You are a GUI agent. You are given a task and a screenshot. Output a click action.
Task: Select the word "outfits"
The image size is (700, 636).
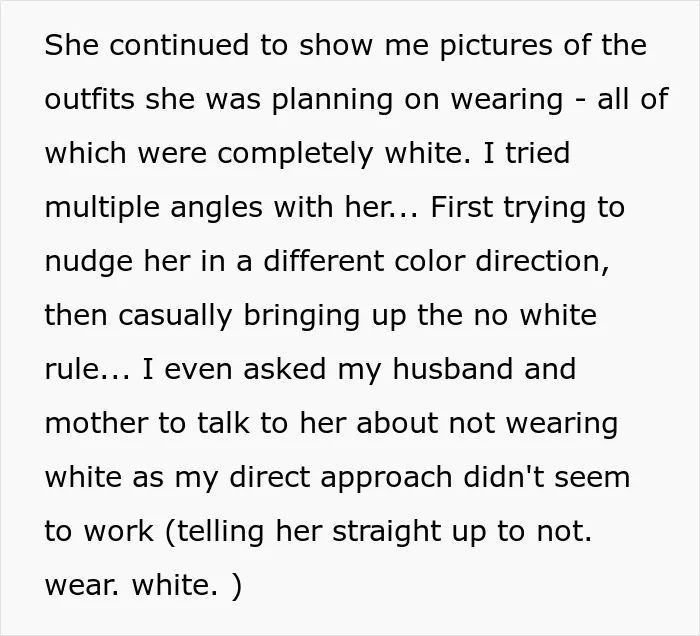click(x=90, y=99)
